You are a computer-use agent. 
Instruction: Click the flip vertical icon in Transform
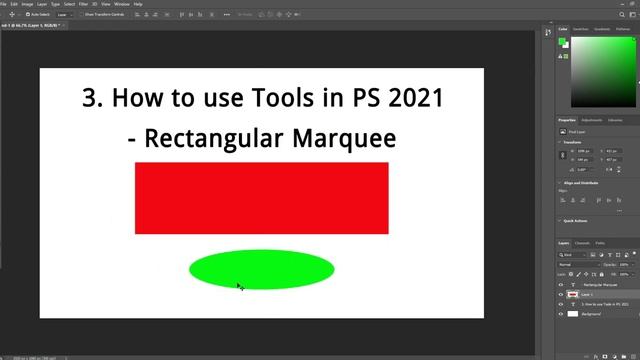point(619,169)
